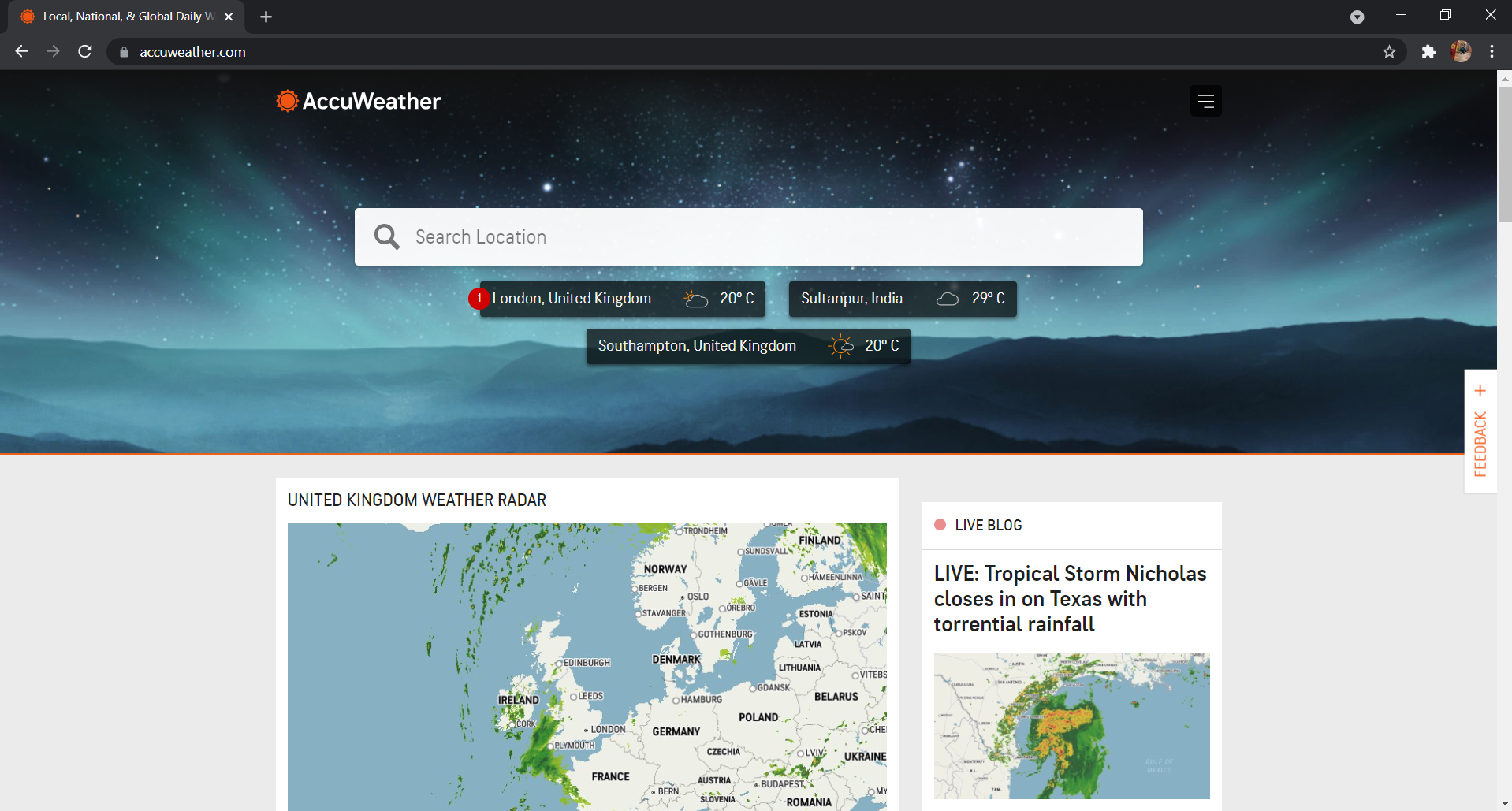Go back in browser history
This screenshot has height=811, width=1512.
[21, 51]
